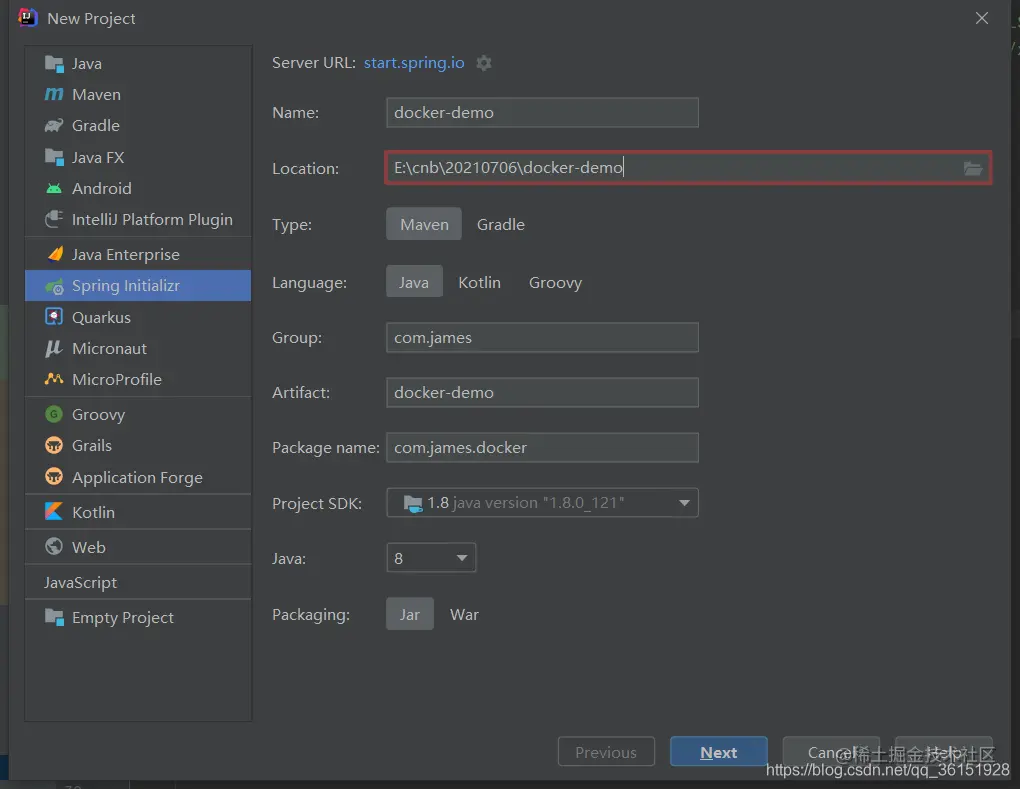The width and height of the screenshot is (1020, 789).
Task: Expand the Java version dropdown arrow
Action: pyautogui.click(x=462, y=558)
